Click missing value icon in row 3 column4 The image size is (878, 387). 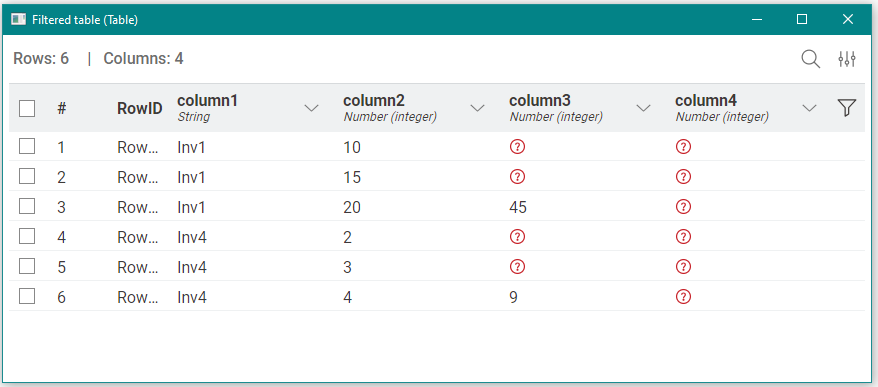pos(683,207)
